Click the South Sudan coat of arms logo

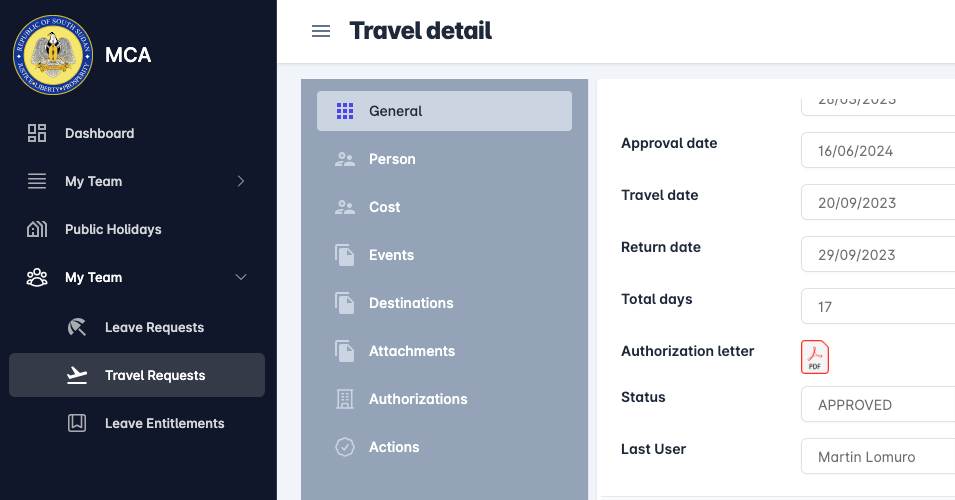click(53, 55)
